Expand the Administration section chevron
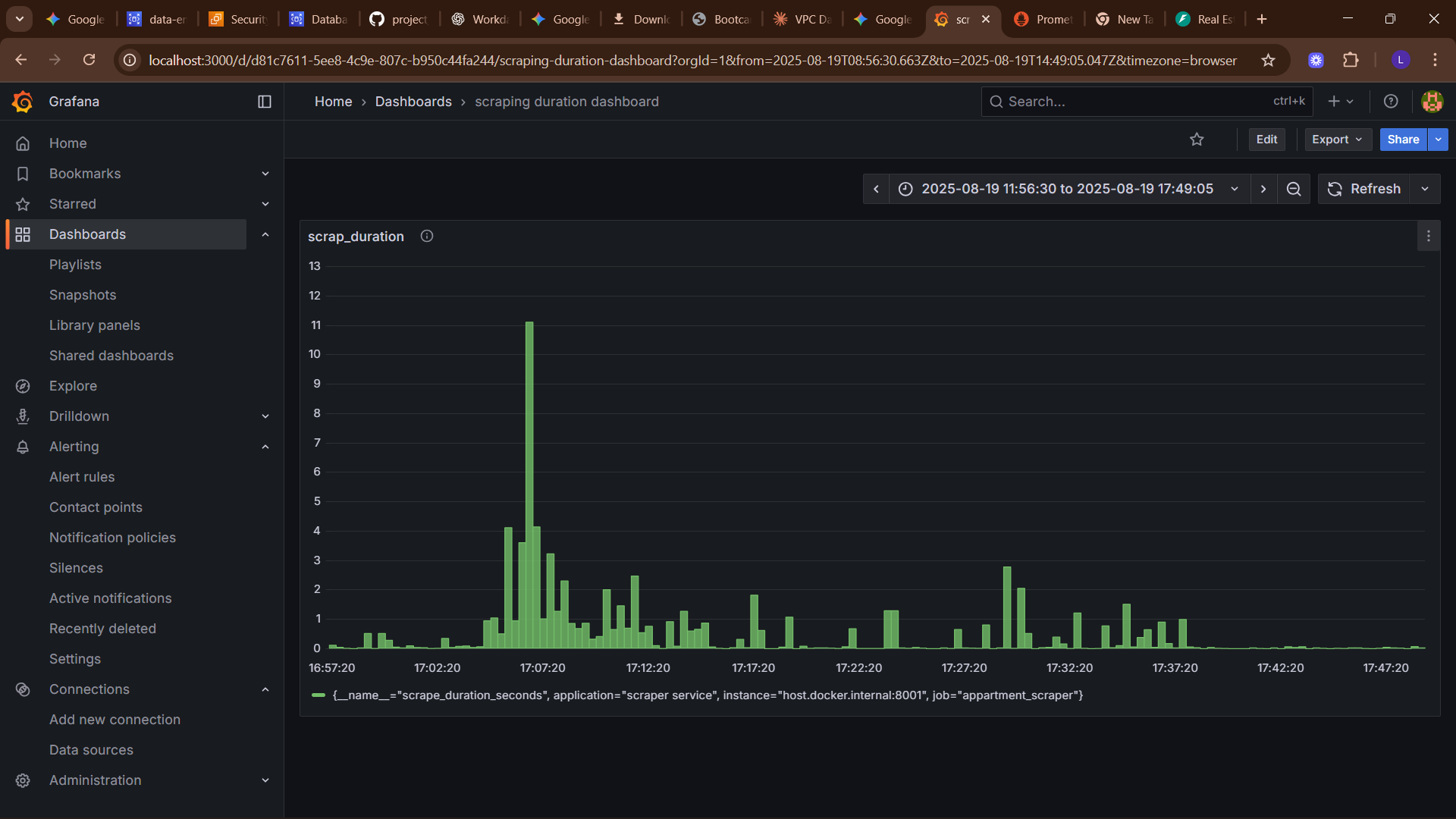1456x819 pixels. tap(265, 780)
